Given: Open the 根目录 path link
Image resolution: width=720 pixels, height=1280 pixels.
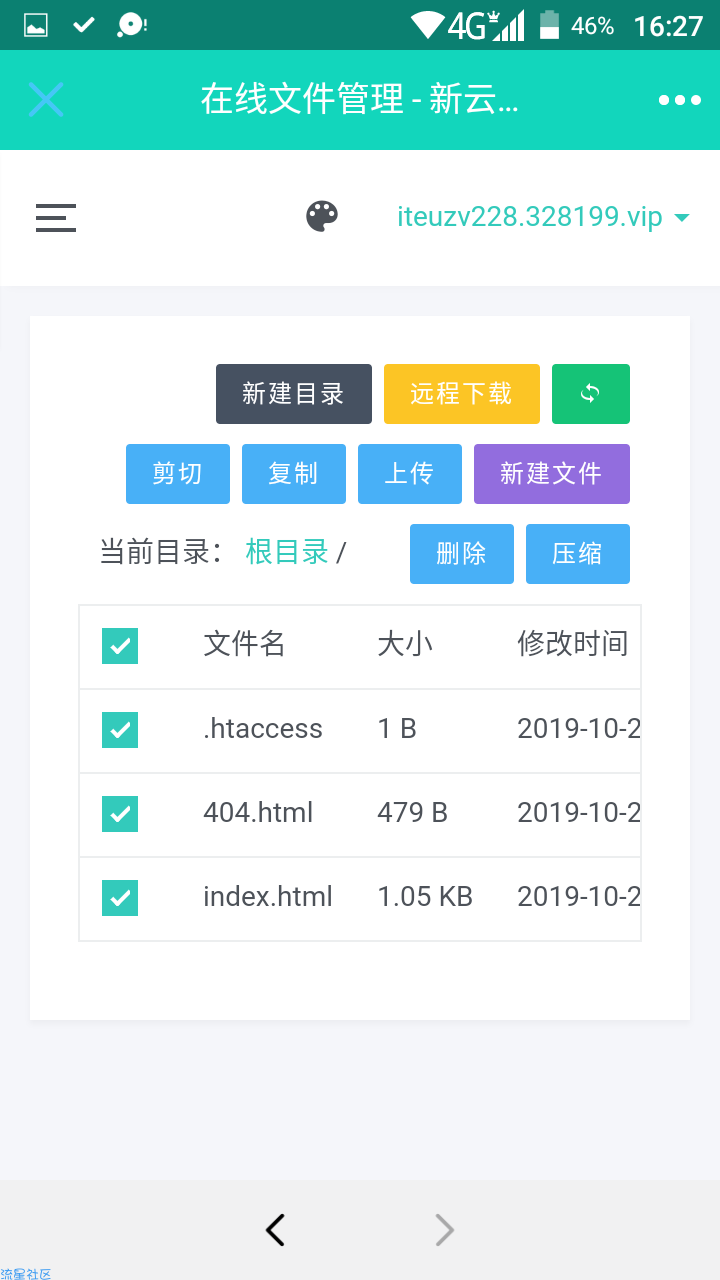Looking at the screenshot, I should [287, 552].
